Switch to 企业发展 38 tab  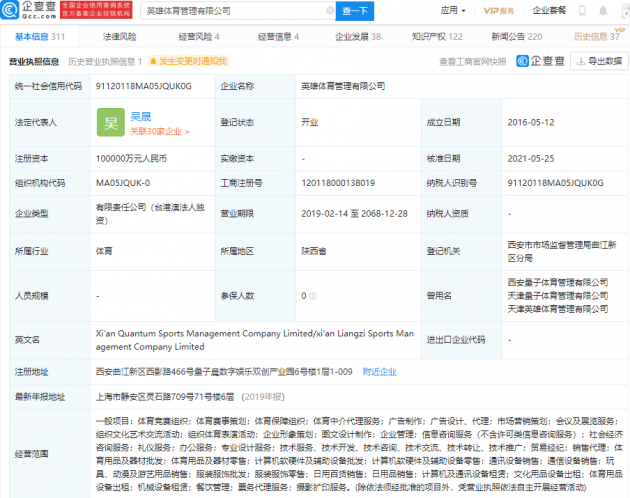click(358, 37)
